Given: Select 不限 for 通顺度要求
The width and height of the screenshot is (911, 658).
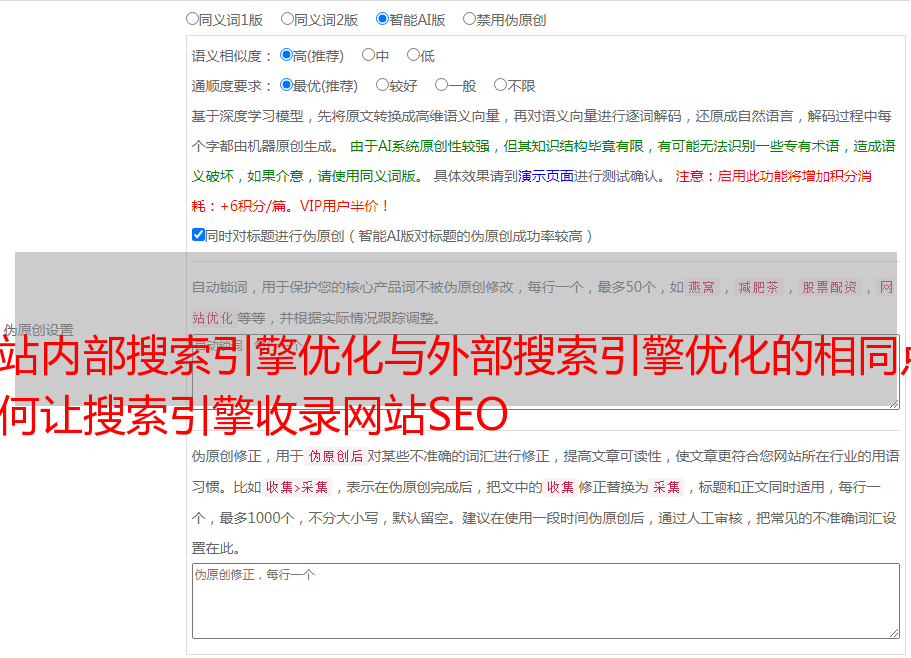Looking at the screenshot, I should (500, 85).
